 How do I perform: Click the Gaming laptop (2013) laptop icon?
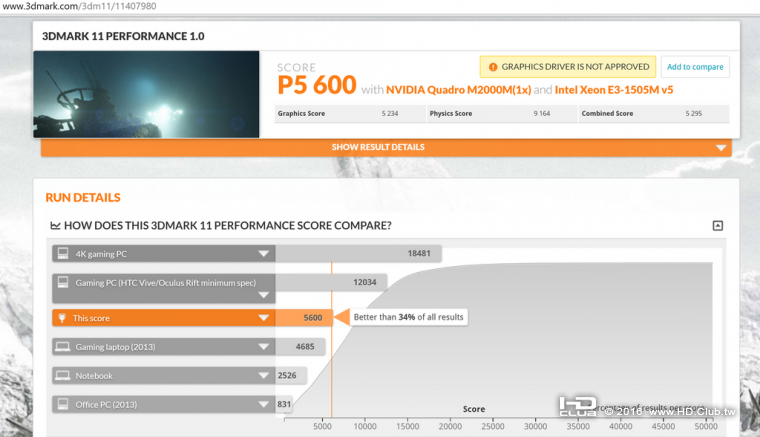click(63, 347)
